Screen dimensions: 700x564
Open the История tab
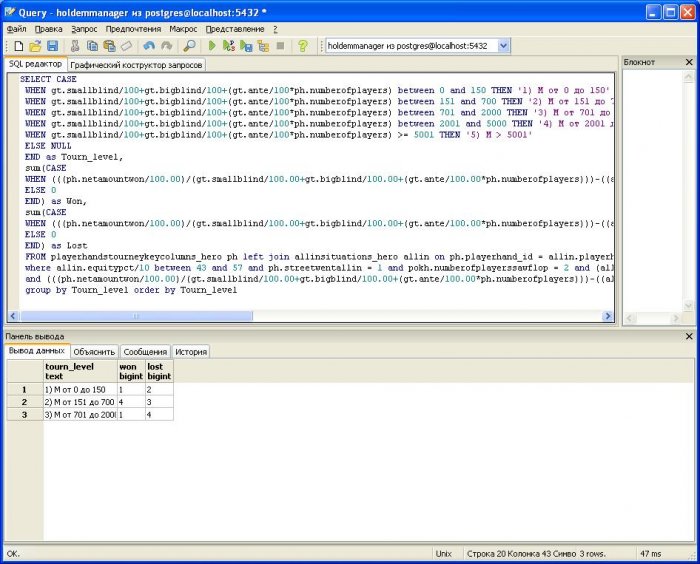coord(190,352)
